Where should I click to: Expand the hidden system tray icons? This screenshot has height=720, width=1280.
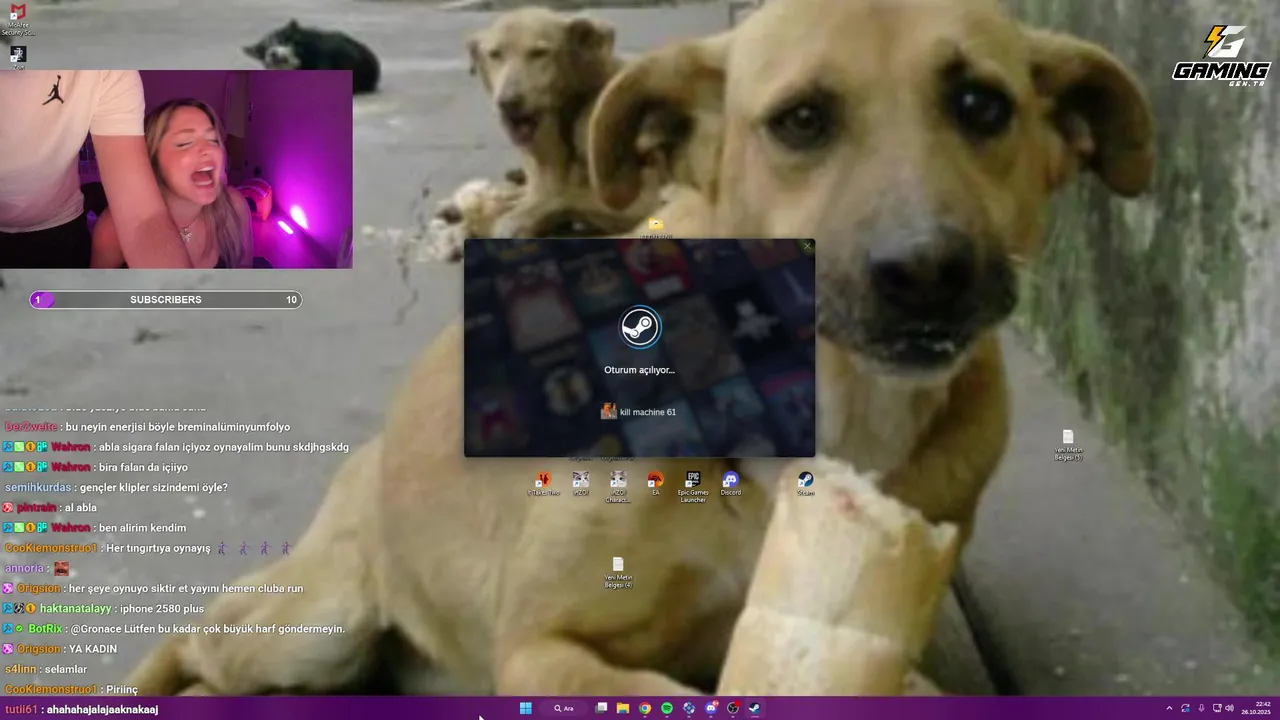[x=1169, y=708]
